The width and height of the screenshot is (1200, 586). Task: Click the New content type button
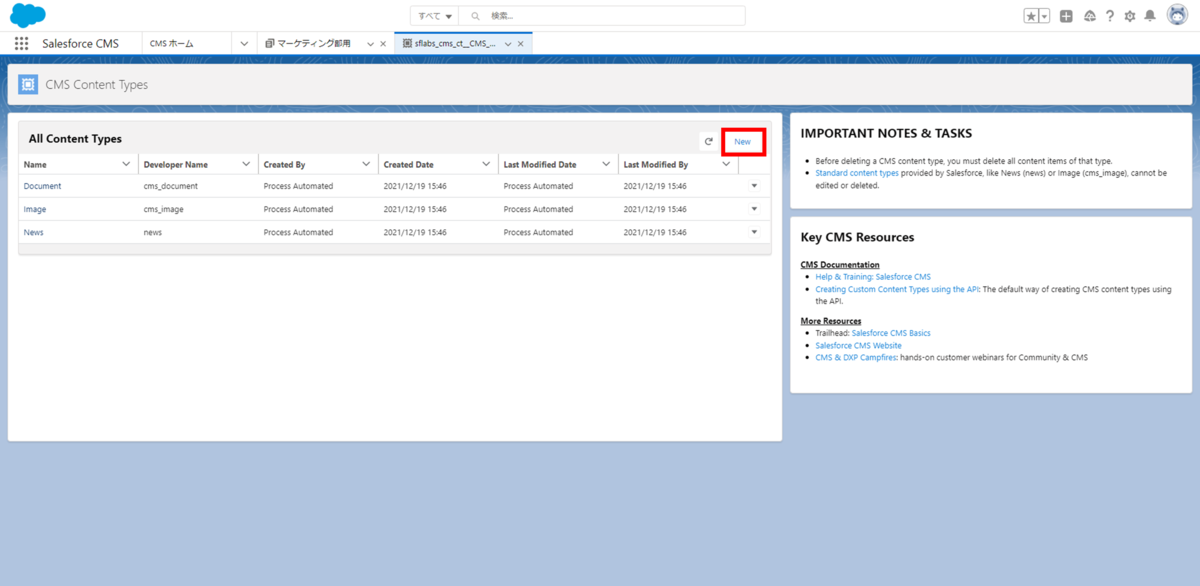[742, 142]
